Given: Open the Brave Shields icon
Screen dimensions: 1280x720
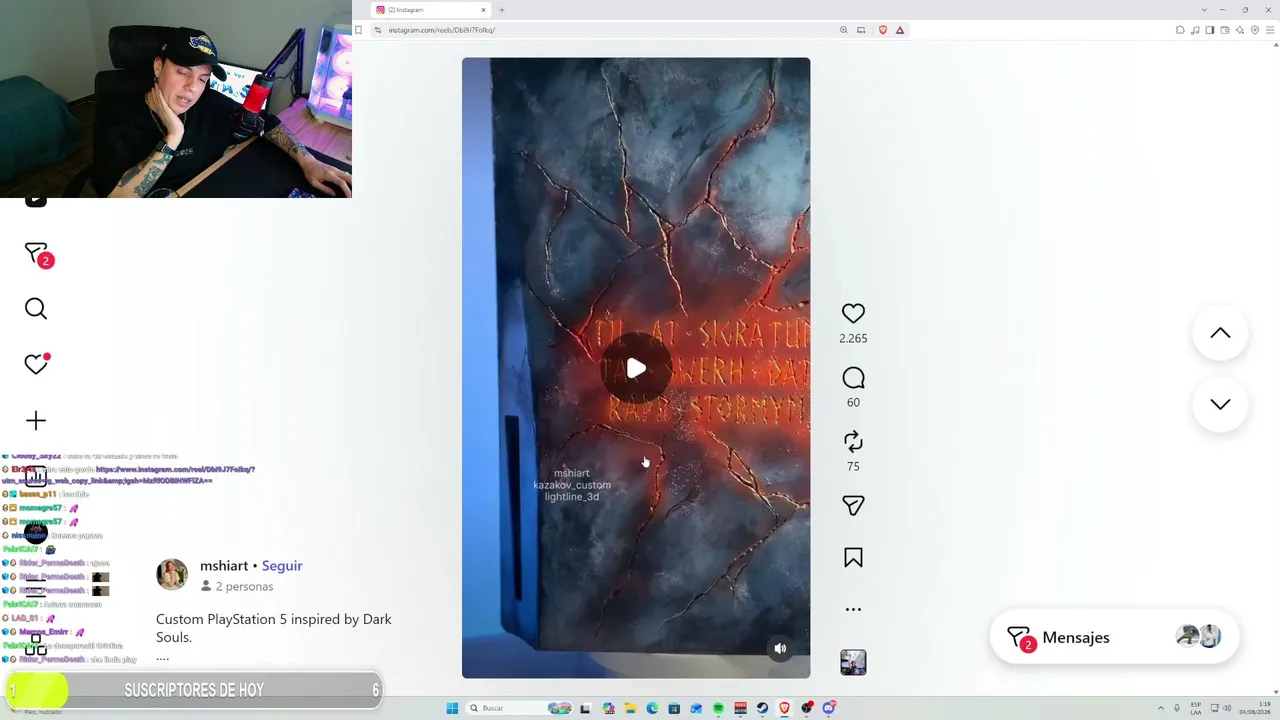Looking at the screenshot, I should point(882,30).
